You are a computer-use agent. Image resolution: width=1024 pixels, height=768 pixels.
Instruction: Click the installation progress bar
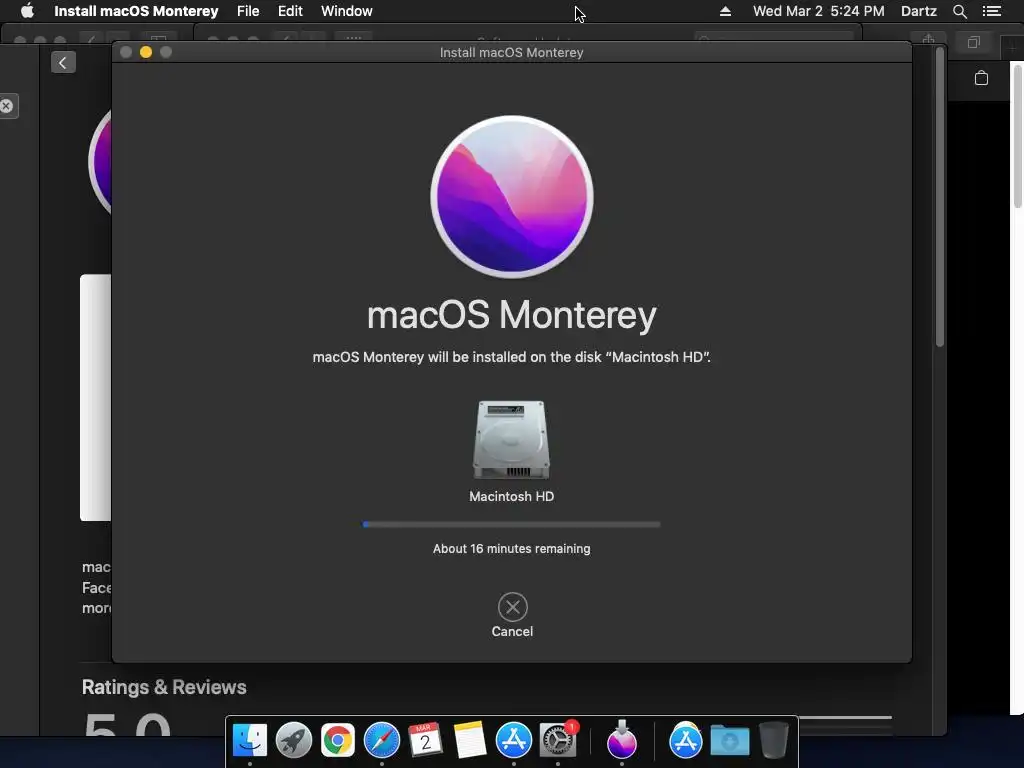click(511, 524)
